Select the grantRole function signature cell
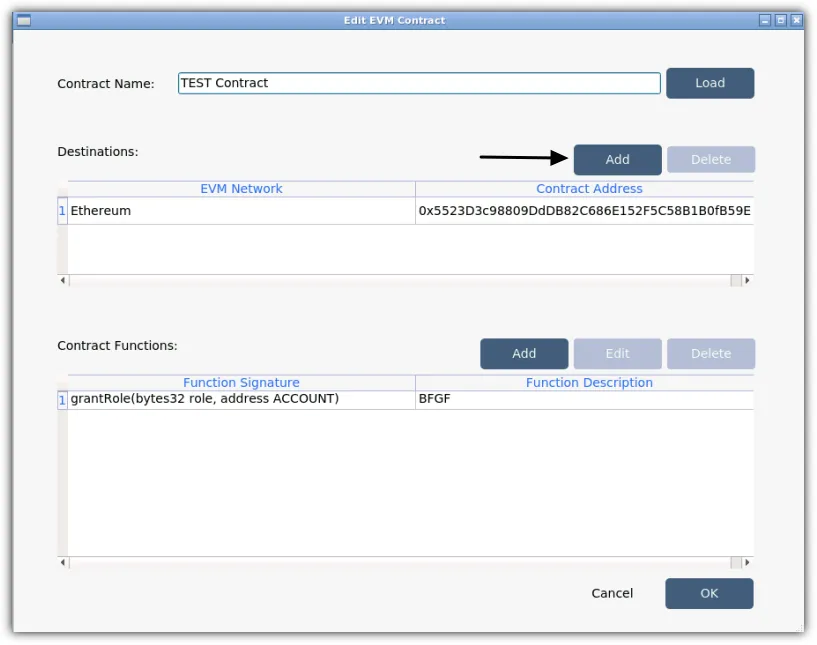817x645 pixels. click(x=241, y=400)
